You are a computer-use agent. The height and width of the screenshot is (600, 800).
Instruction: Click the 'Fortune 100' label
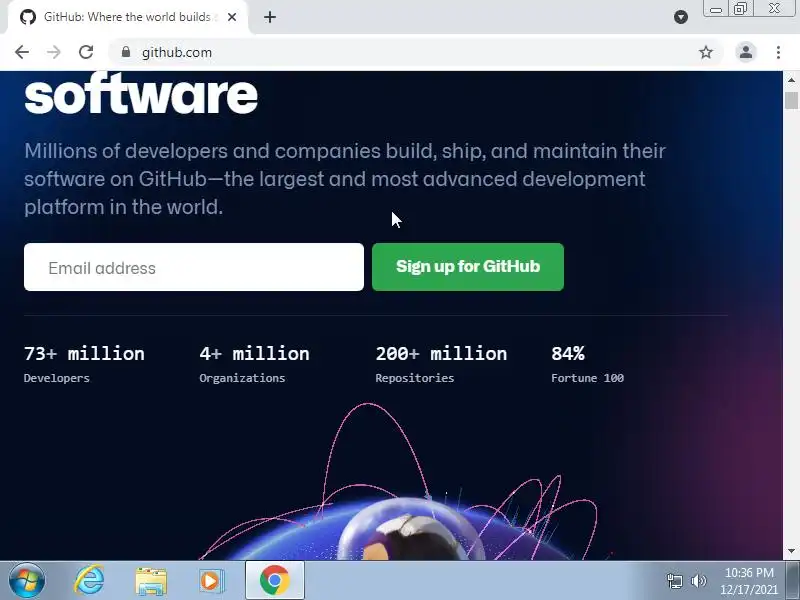587,378
